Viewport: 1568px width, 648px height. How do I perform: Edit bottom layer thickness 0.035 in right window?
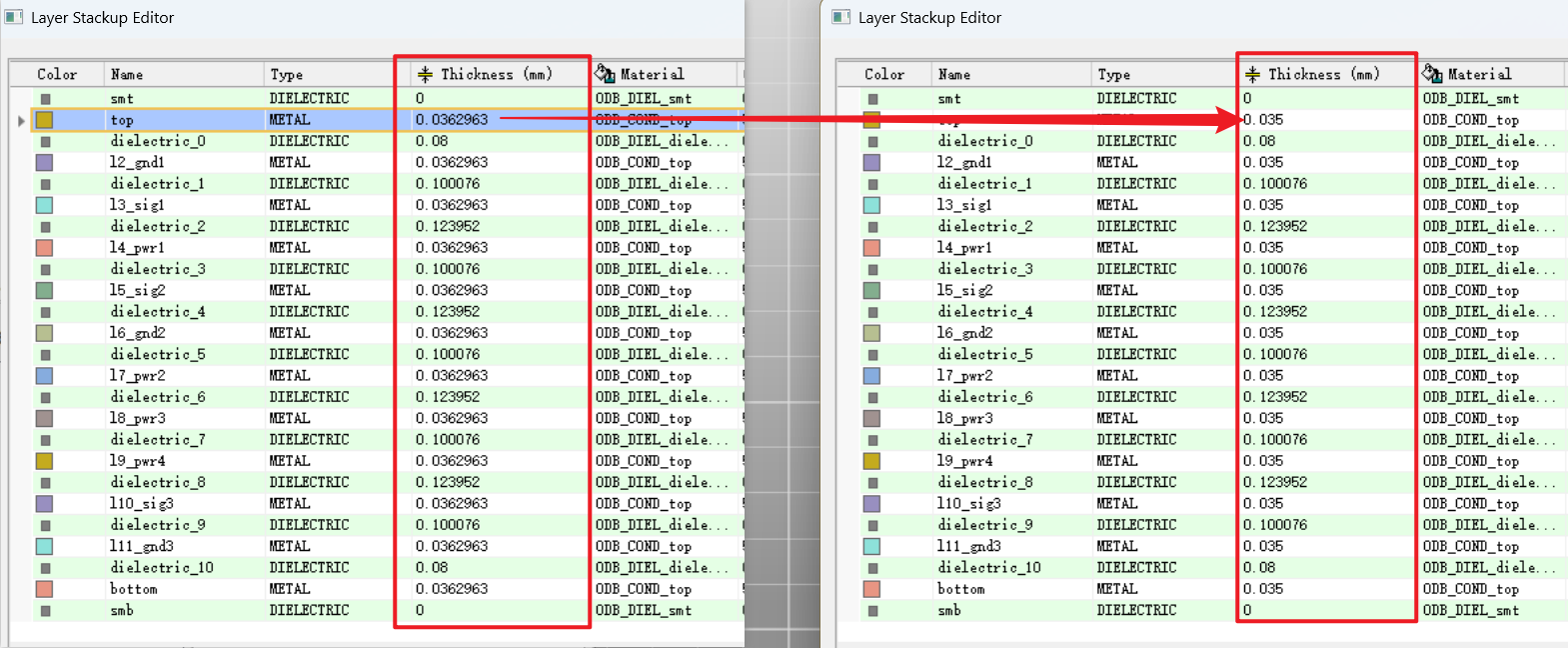[1263, 589]
